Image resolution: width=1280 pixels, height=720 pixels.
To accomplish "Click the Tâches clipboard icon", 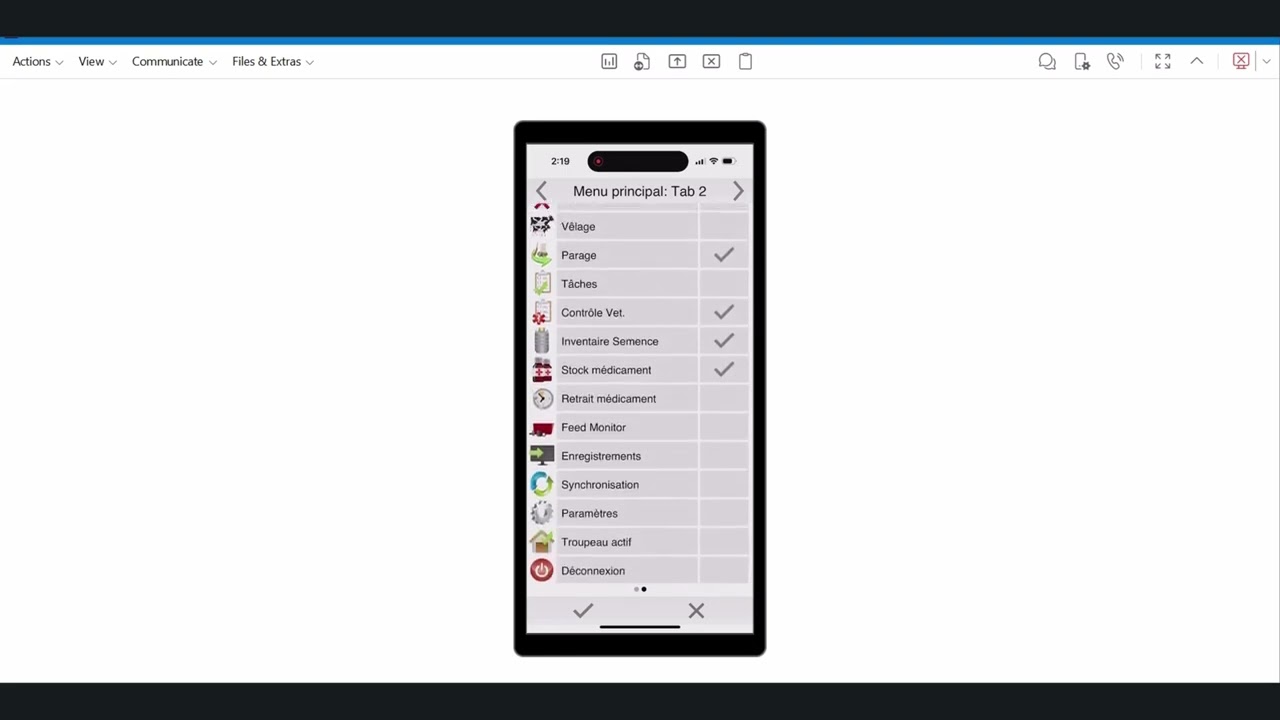I will (x=541, y=284).
